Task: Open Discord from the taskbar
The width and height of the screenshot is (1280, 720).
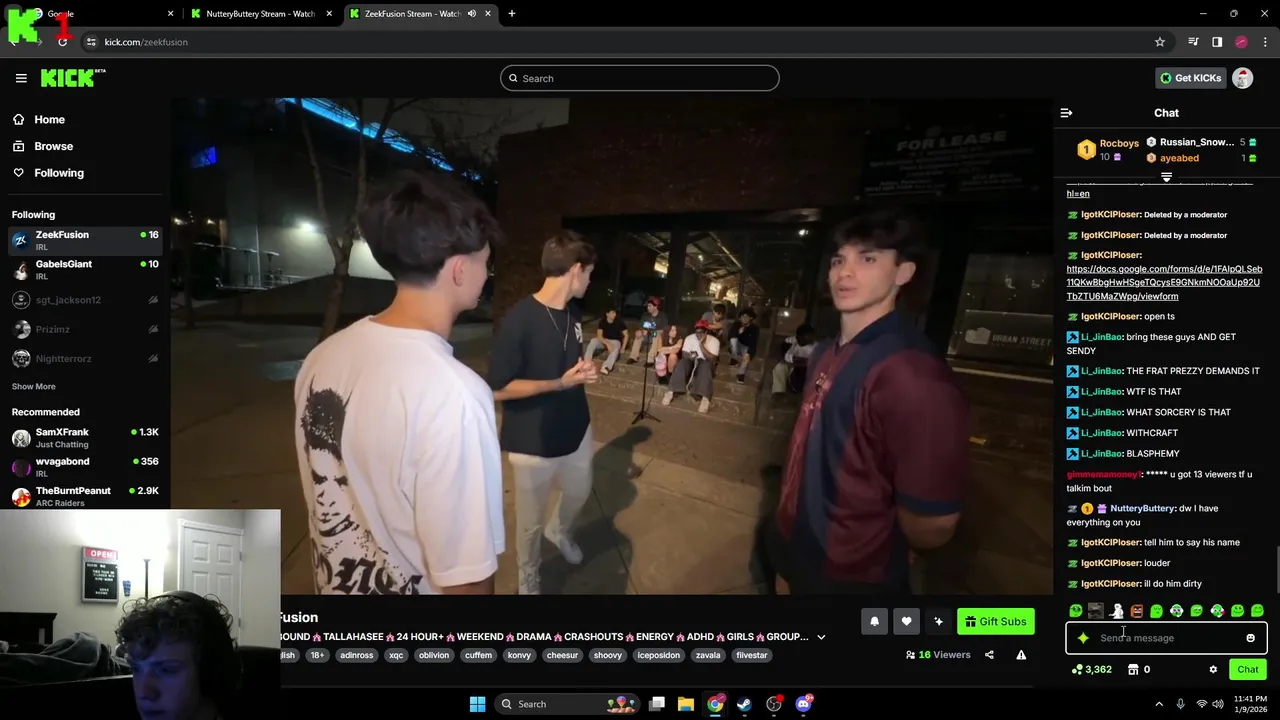Action: (x=803, y=704)
